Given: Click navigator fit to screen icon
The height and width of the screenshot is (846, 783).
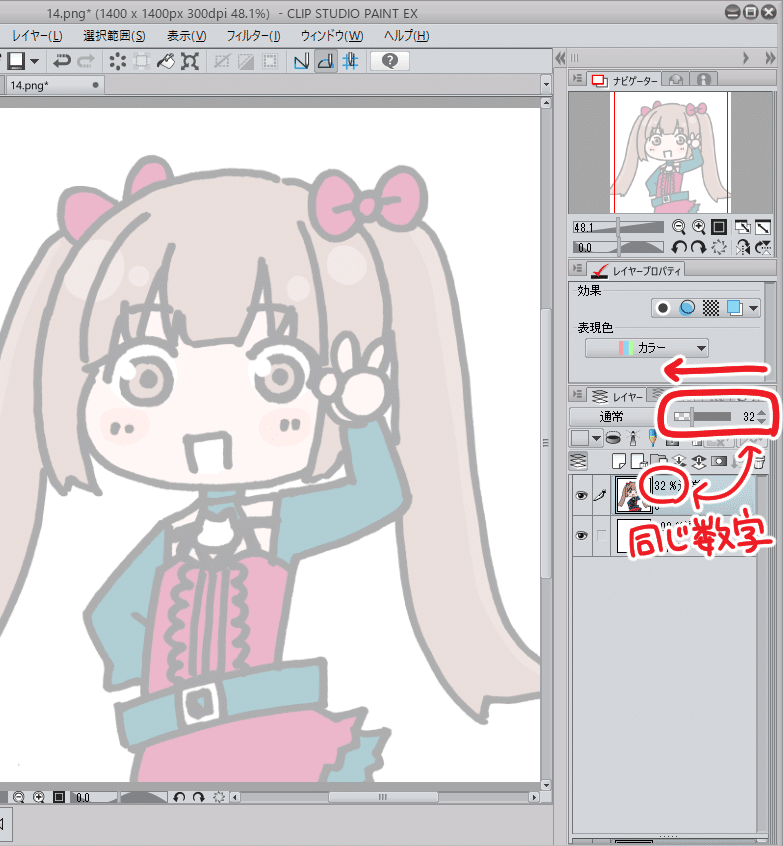Looking at the screenshot, I should pyautogui.click(x=743, y=227).
